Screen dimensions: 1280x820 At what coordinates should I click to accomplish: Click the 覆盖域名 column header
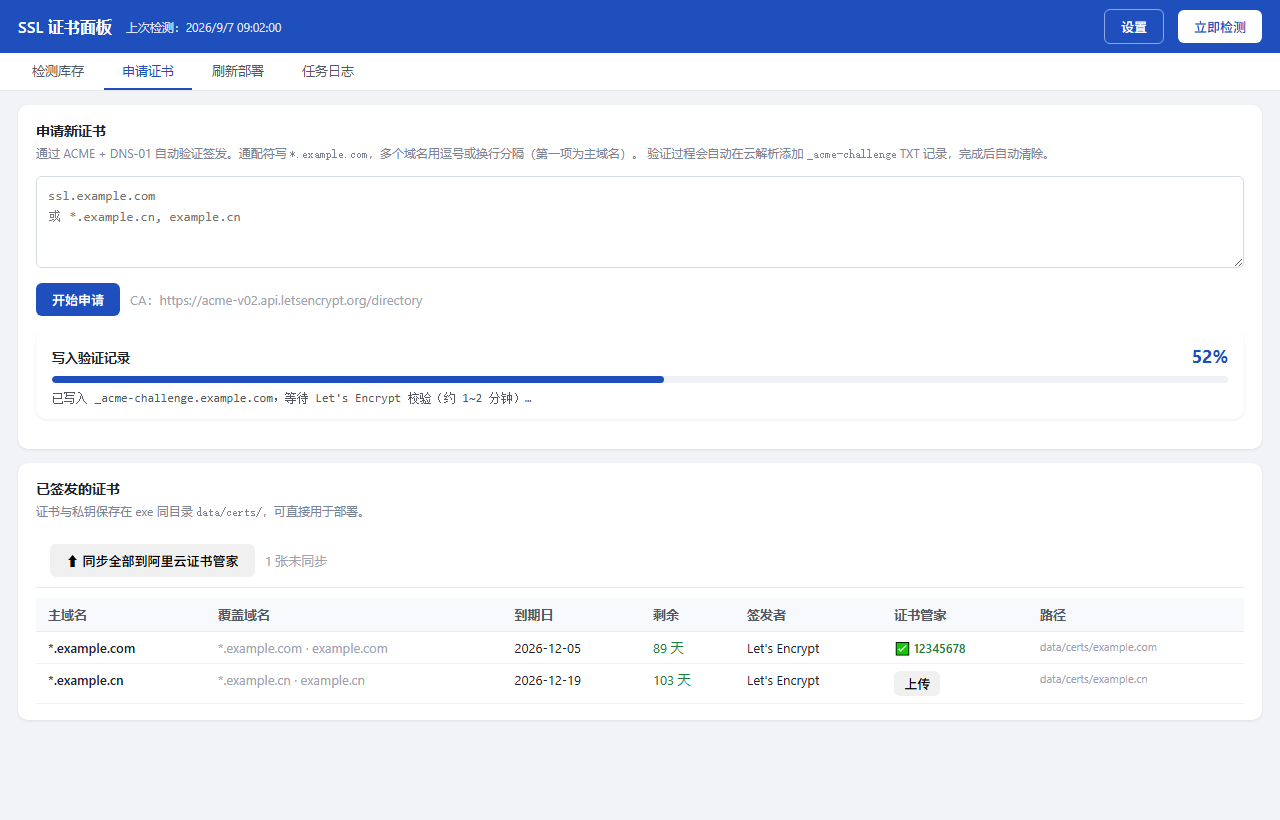coord(244,615)
